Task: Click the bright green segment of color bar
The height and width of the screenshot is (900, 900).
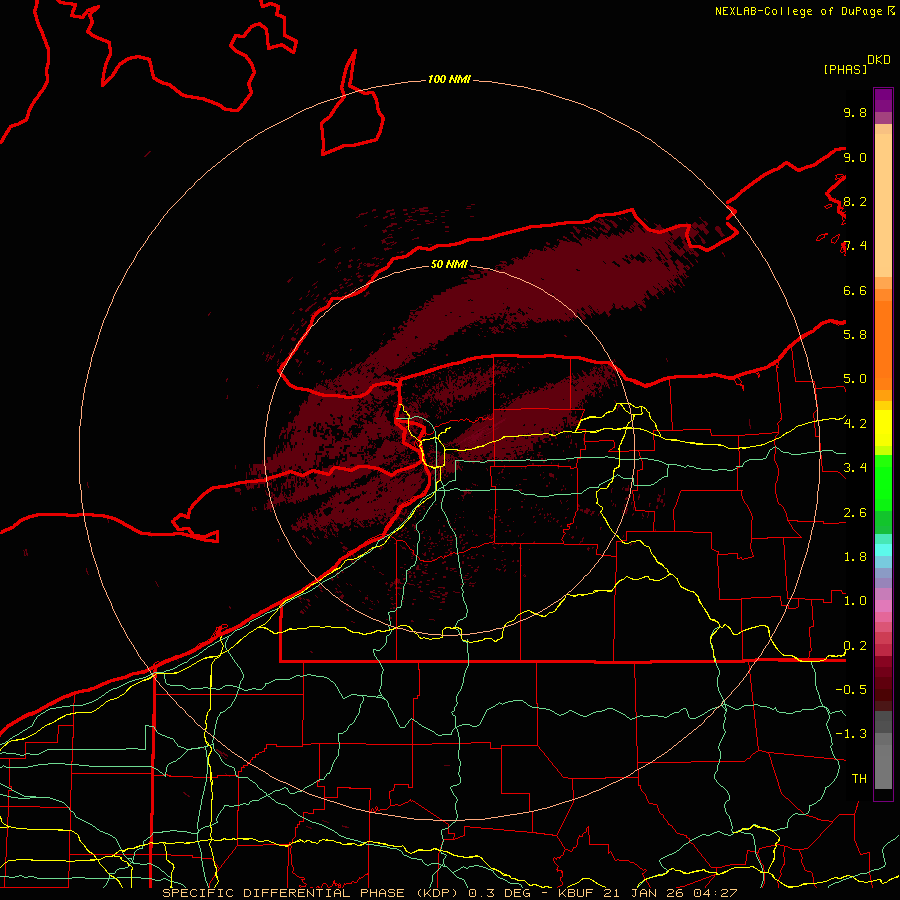Action: [x=883, y=482]
